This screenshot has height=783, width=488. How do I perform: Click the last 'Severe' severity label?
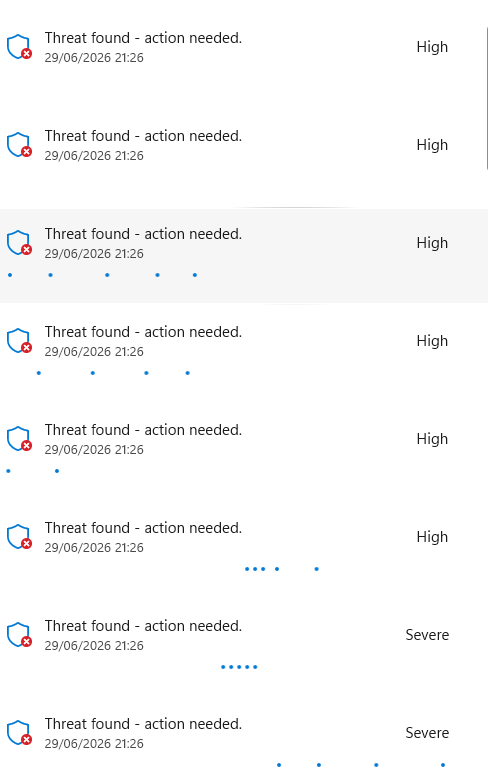427,733
